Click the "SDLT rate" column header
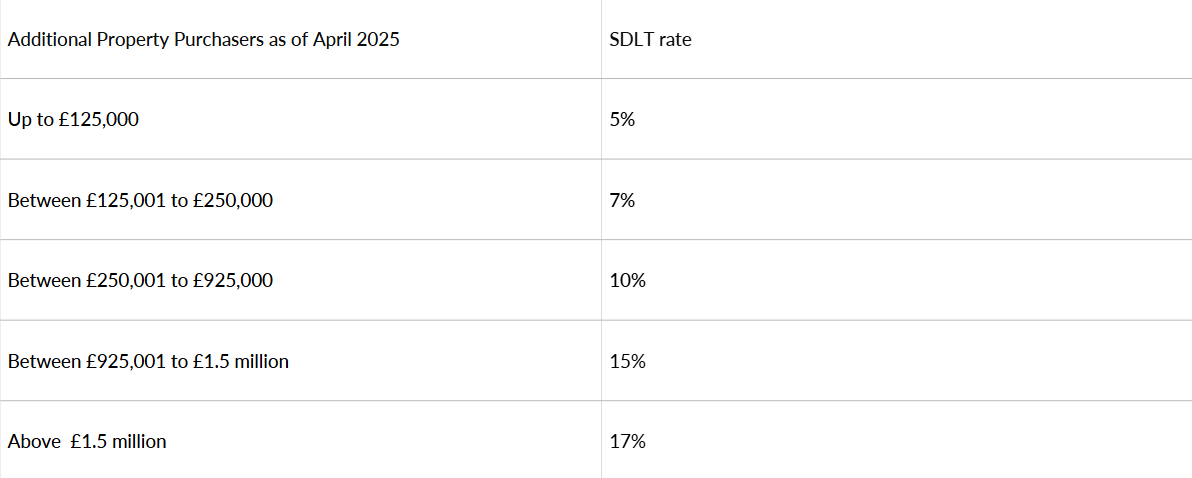 (650, 41)
